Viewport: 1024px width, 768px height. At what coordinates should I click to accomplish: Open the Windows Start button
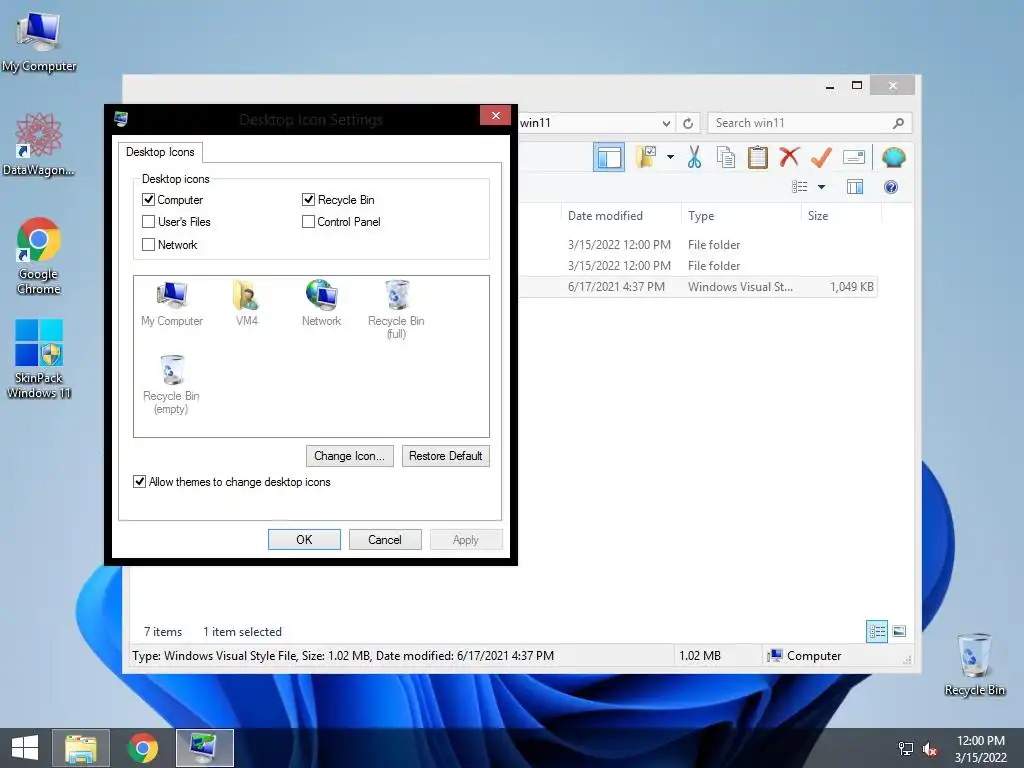click(x=25, y=748)
